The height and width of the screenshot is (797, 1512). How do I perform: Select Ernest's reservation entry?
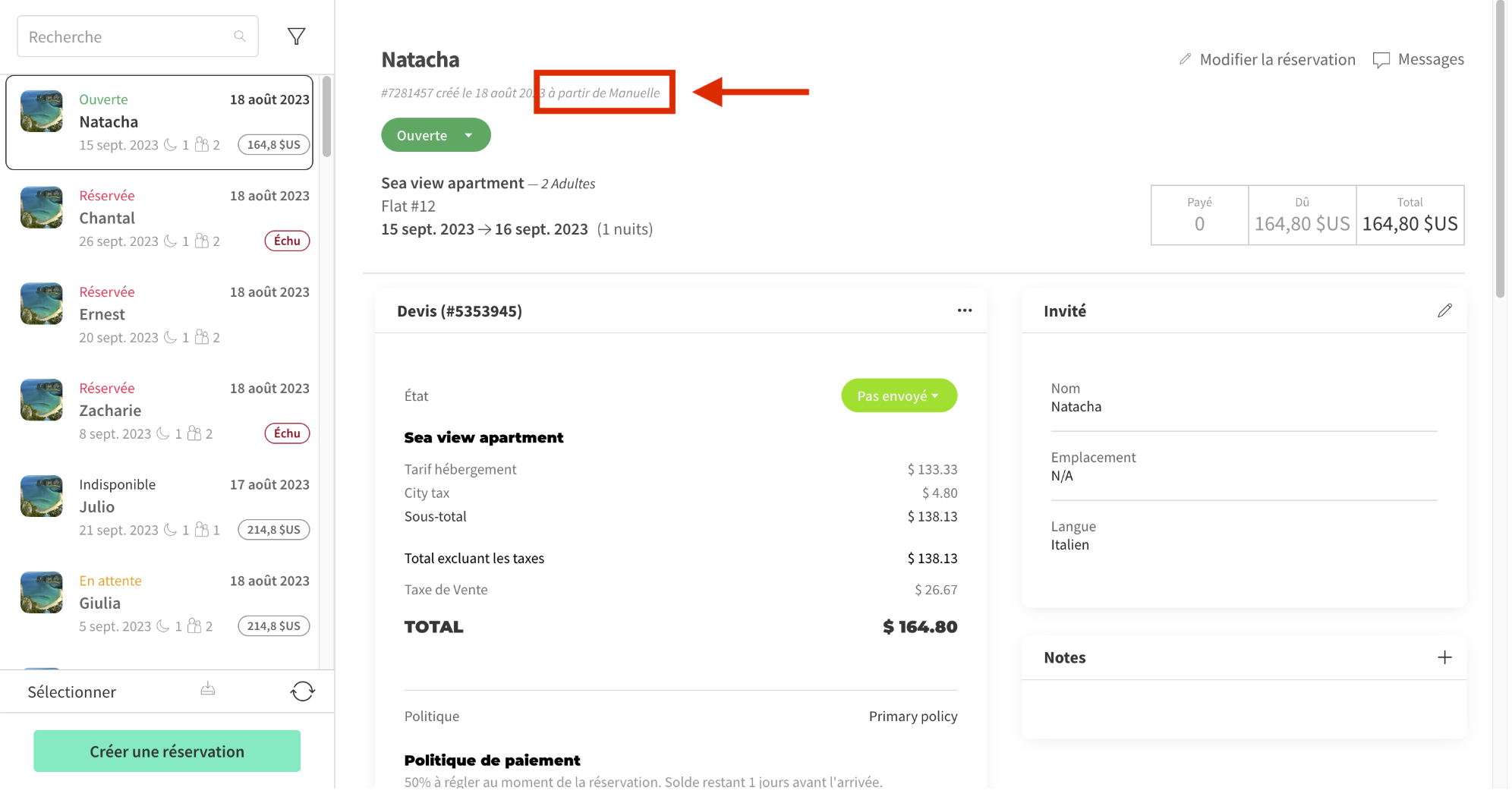159,314
